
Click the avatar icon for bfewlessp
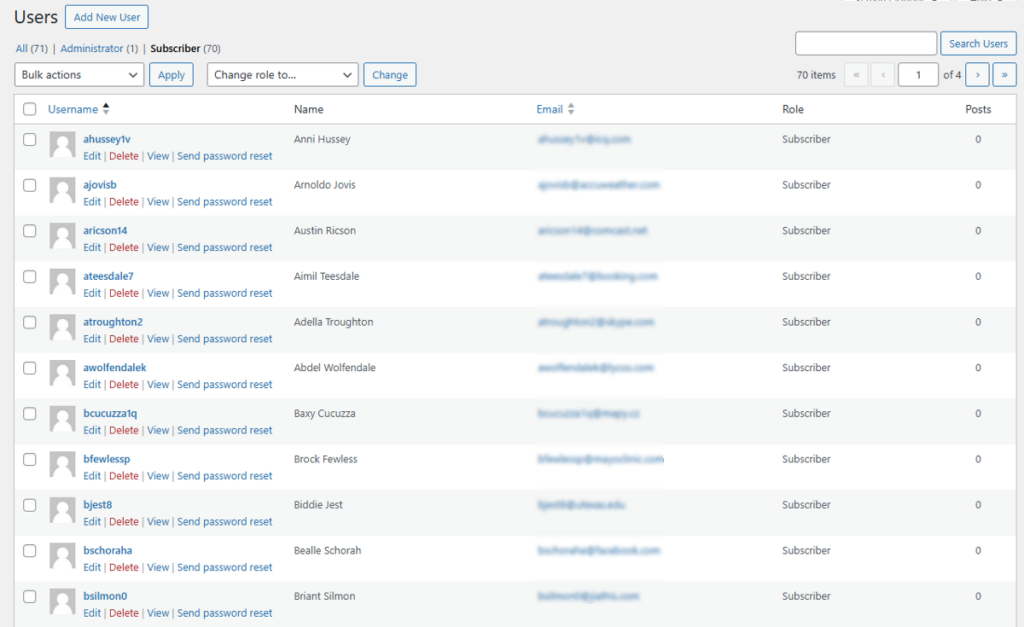(63, 464)
